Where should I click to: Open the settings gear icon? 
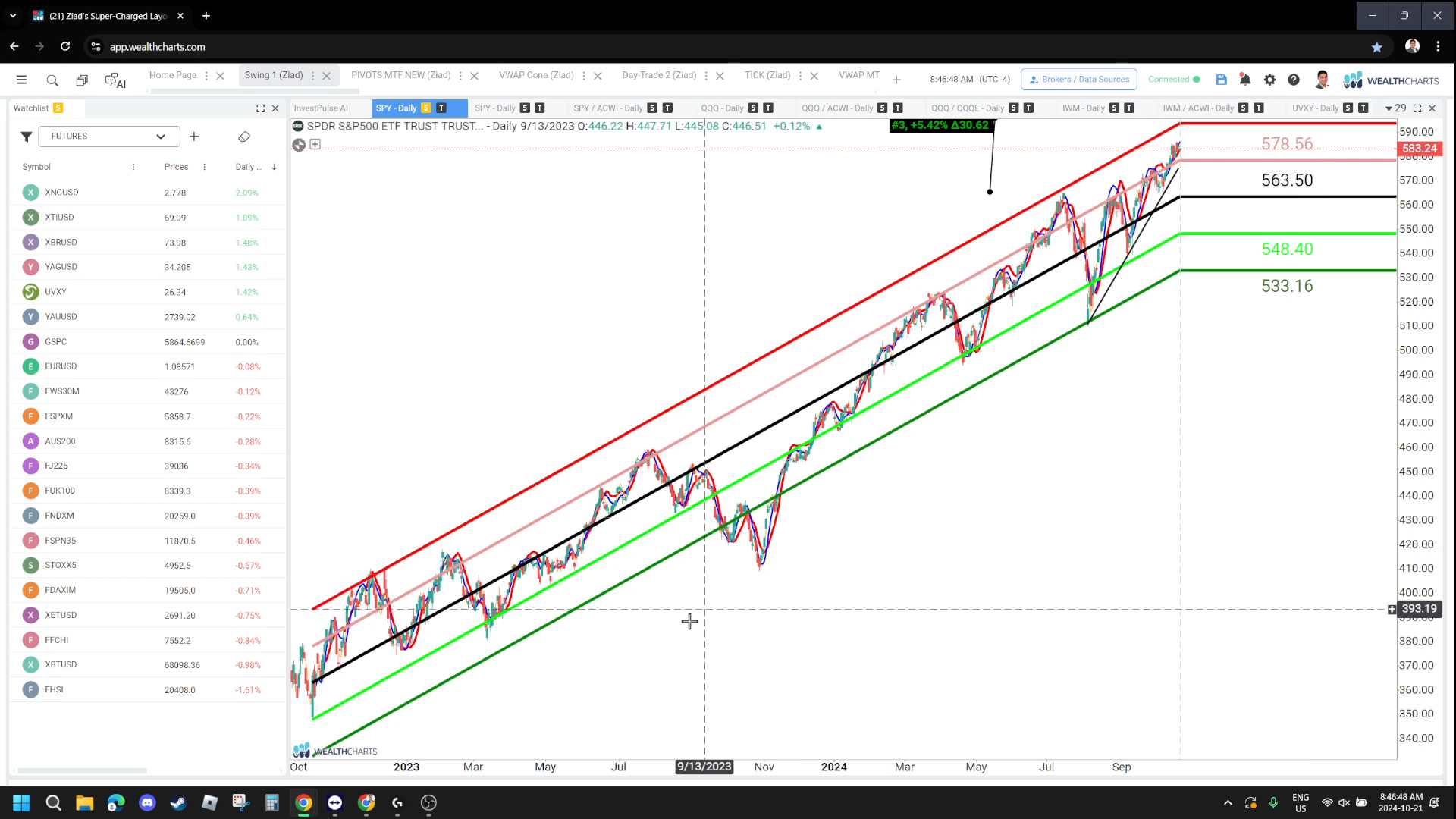1269,80
